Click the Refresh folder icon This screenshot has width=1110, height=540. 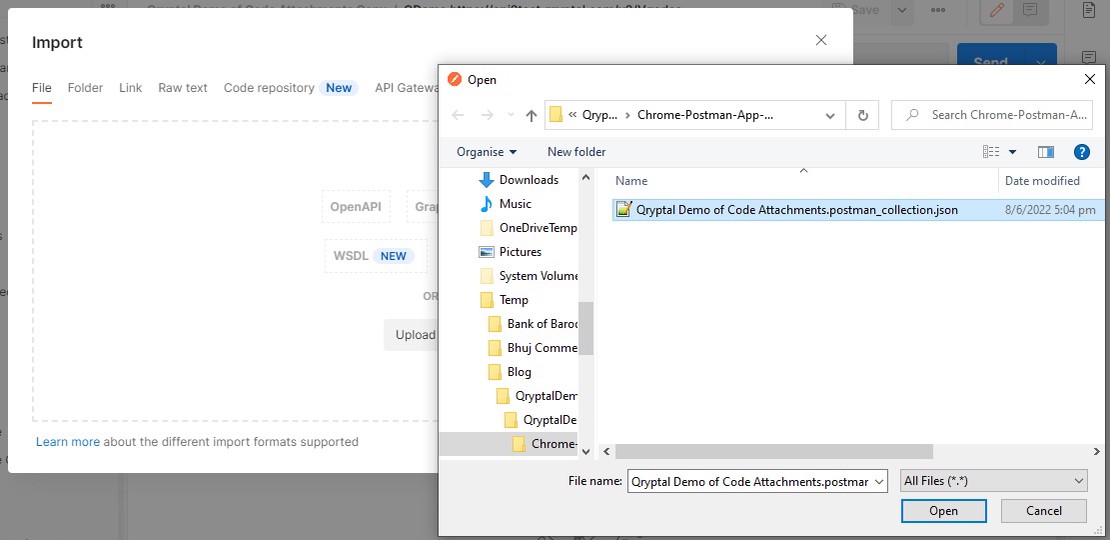(x=862, y=115)
